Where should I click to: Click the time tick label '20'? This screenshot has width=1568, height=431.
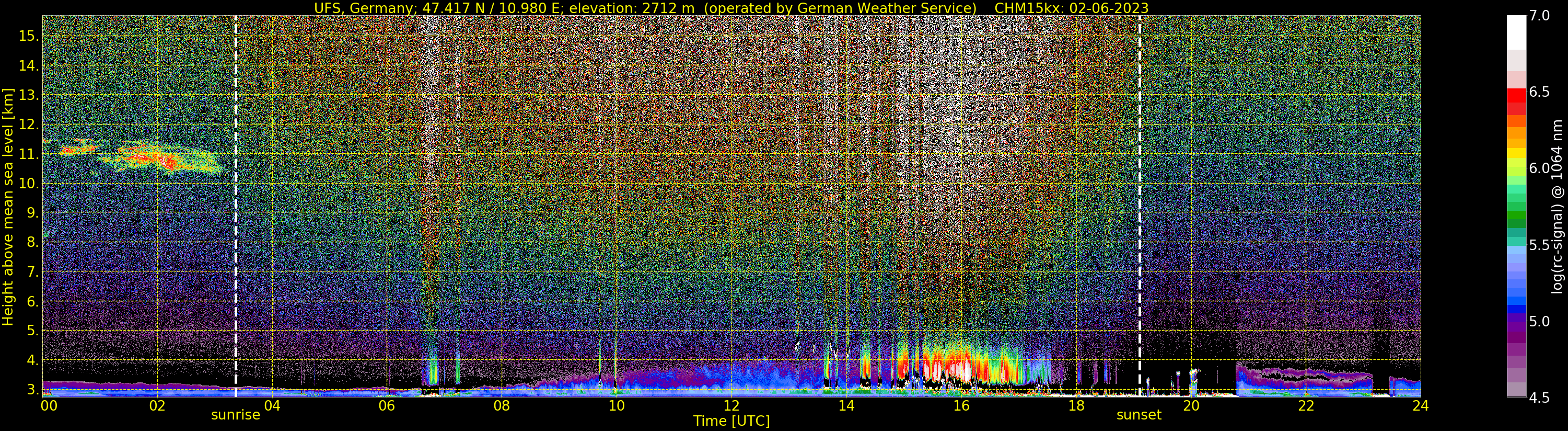click(1191, 405)
